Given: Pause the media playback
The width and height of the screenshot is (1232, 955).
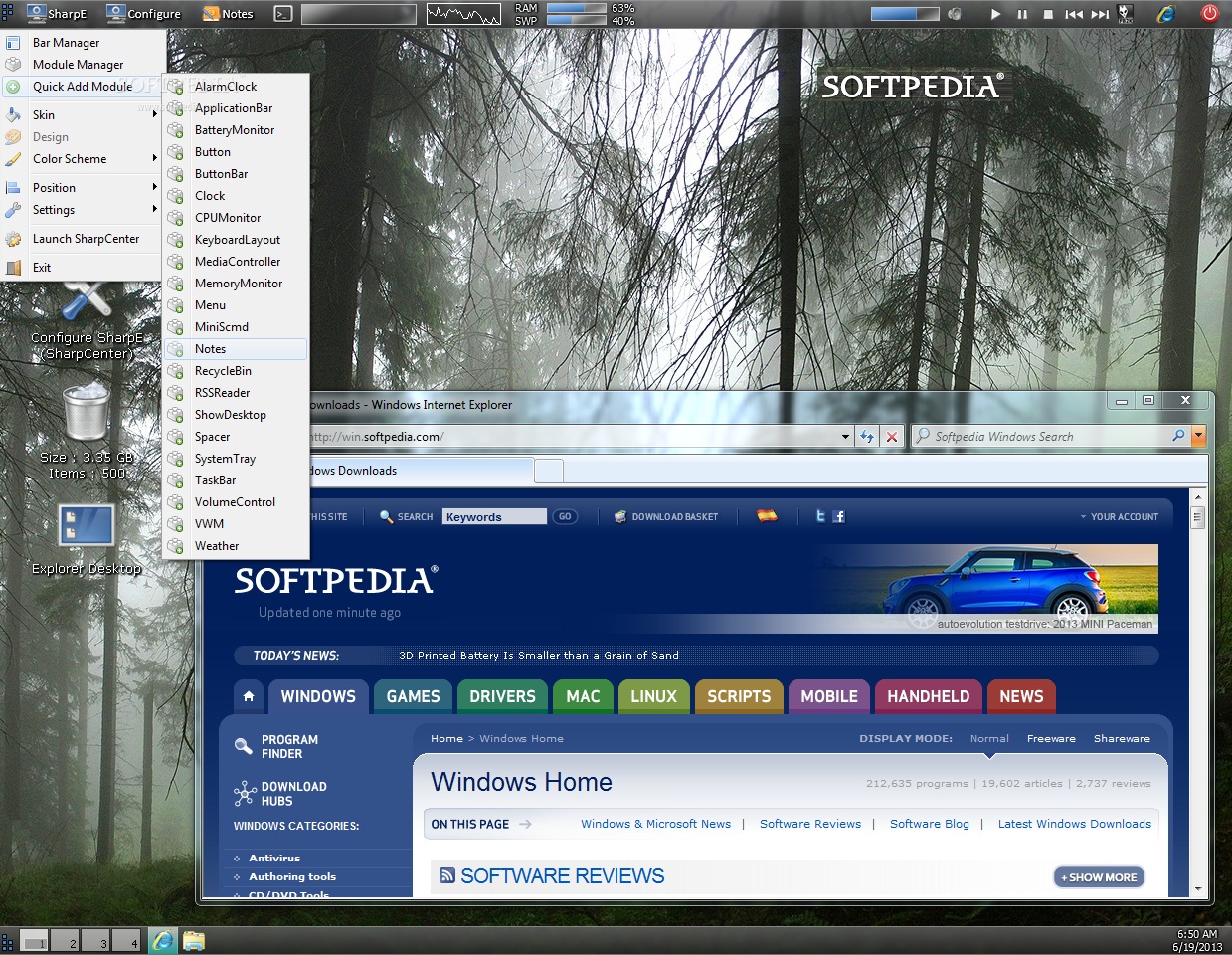Looking at the screenshot, I should pyautogui.click(x=1022, y=14).
